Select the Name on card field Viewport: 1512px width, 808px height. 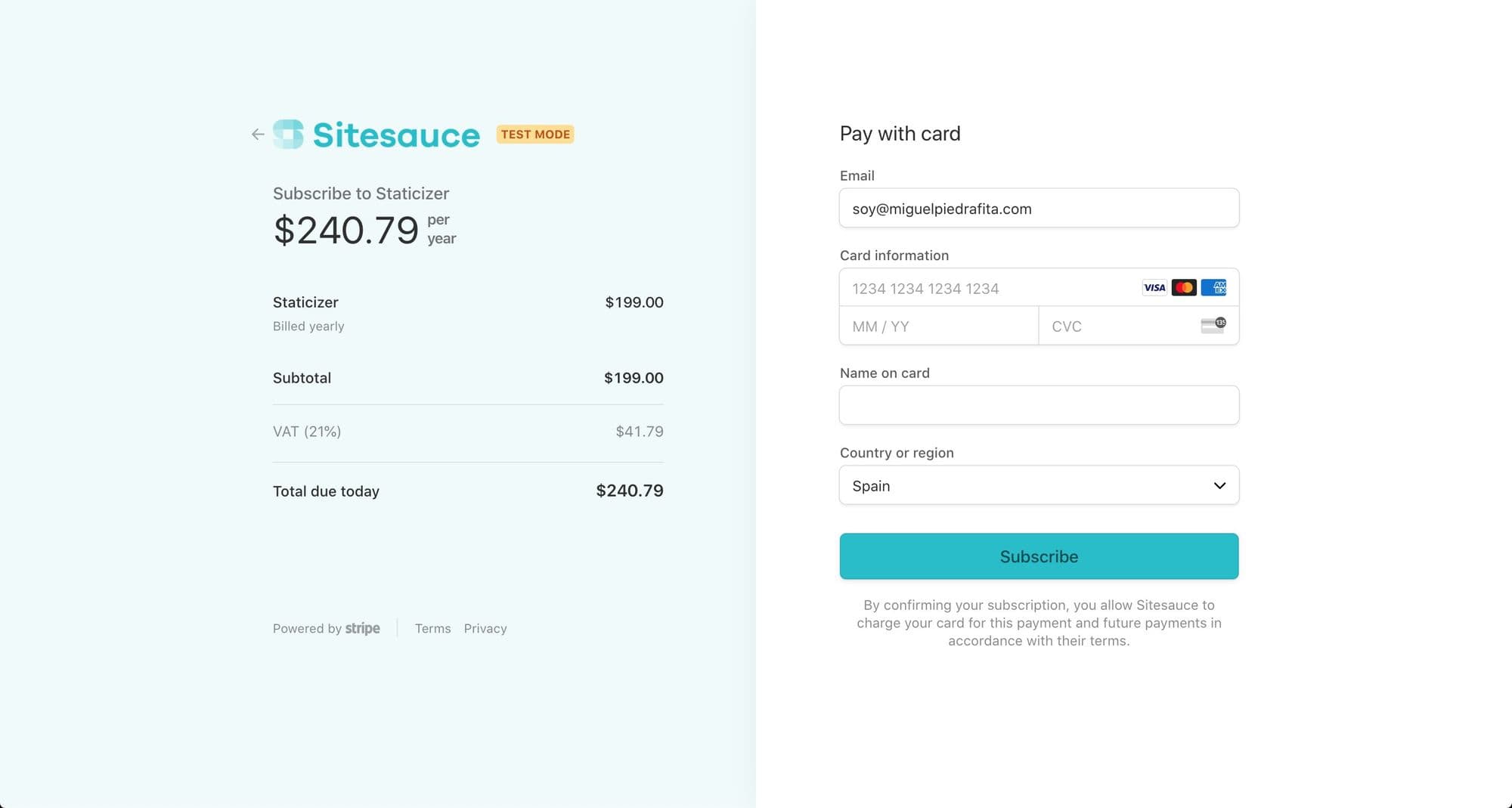point(1039,405)
